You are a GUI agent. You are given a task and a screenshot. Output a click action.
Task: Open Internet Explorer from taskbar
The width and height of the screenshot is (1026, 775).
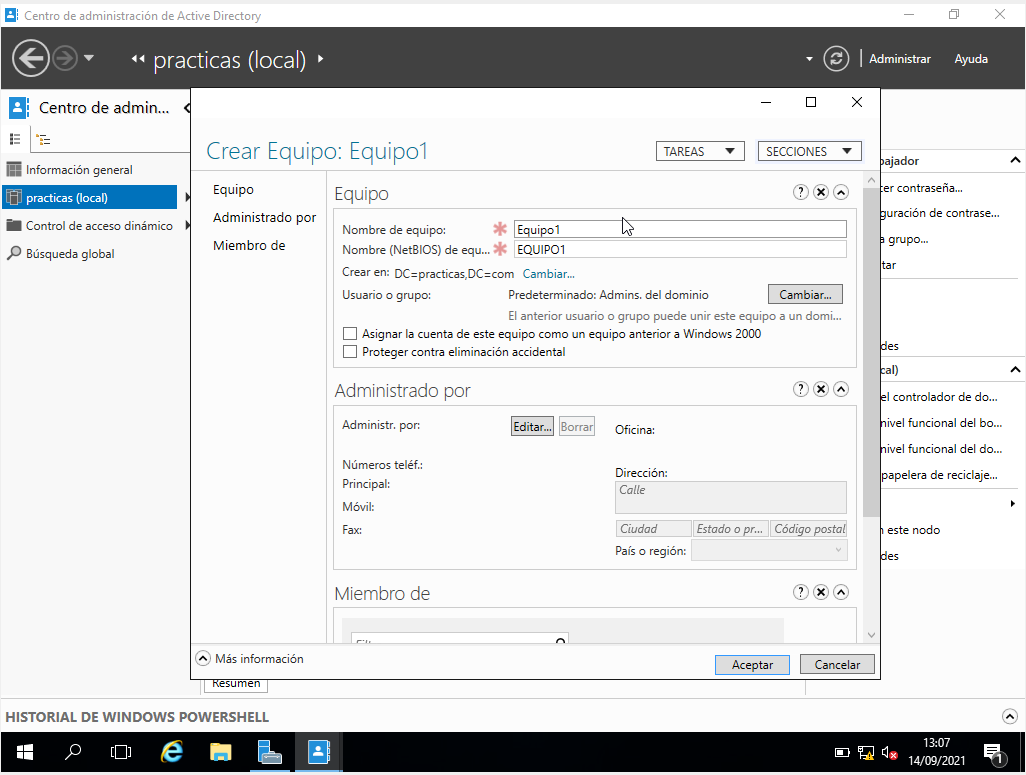click(172, 752)
